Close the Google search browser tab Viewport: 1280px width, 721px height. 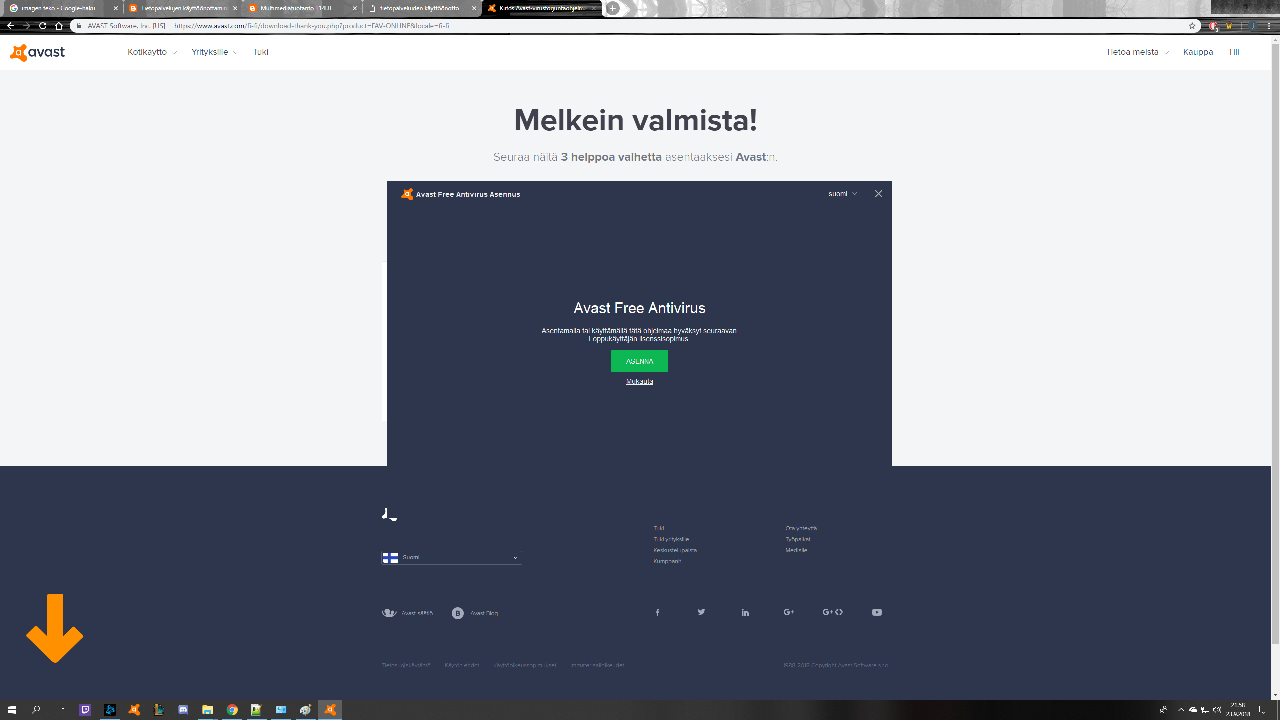(x=116, y=8)
